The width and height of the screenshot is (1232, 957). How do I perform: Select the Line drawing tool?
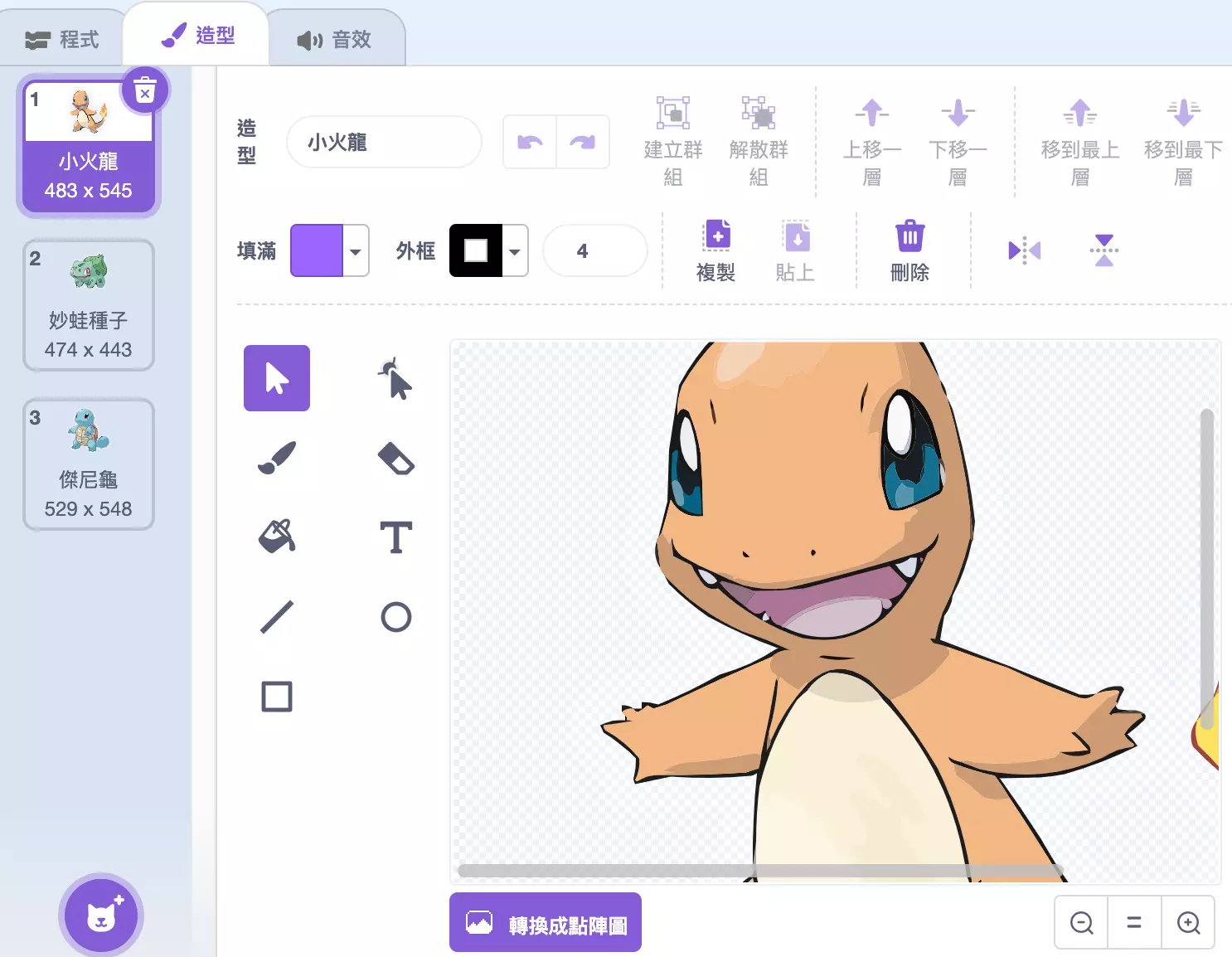coord(277,617)
